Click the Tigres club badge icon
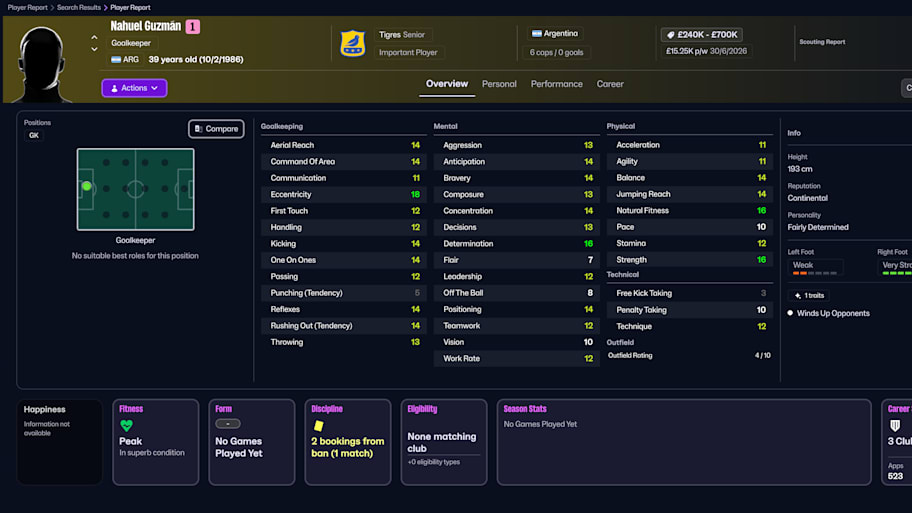This screenshot has height=513, width=912. tap(352, 44)
